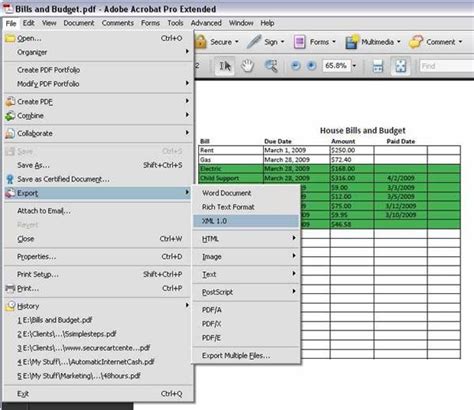This screenshot has width=474, height=410.
Task: Open recent file Bills and Budget.pdf
Action: pos(97,320)
